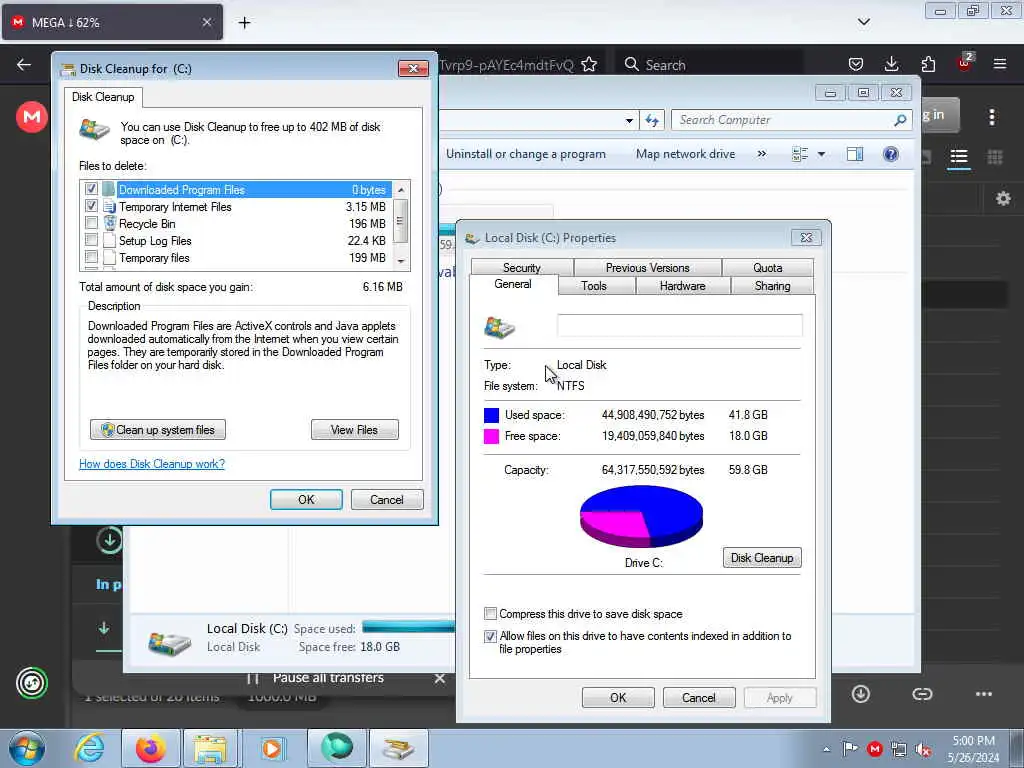Click Map network drive

point(685,154)
